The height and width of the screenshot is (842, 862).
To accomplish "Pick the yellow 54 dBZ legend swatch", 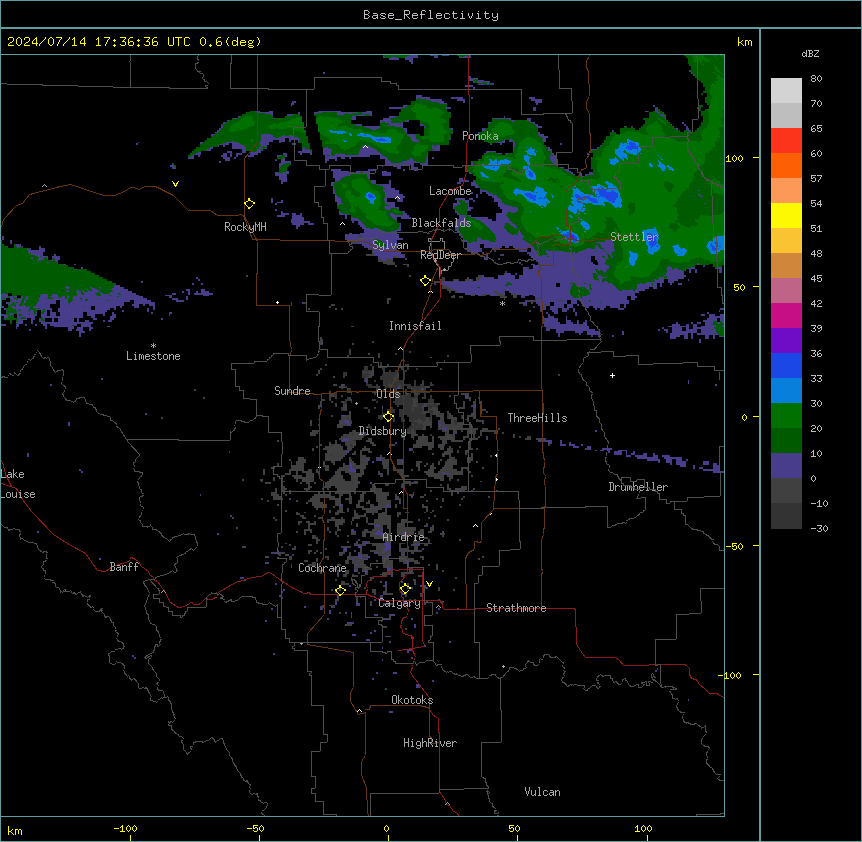I will coord(786,215).
